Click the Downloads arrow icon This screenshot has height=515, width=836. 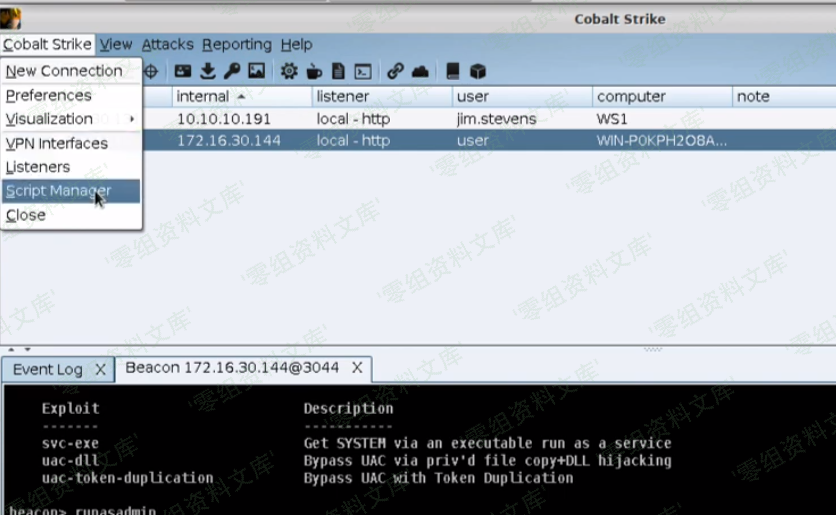(x=207, y=71)
